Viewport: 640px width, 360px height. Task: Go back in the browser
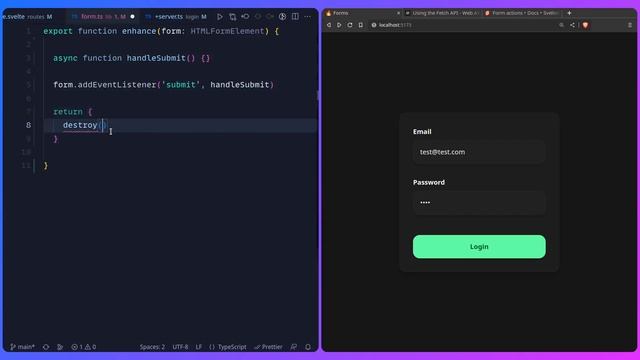pyautogui.click(x=329, y=25)
